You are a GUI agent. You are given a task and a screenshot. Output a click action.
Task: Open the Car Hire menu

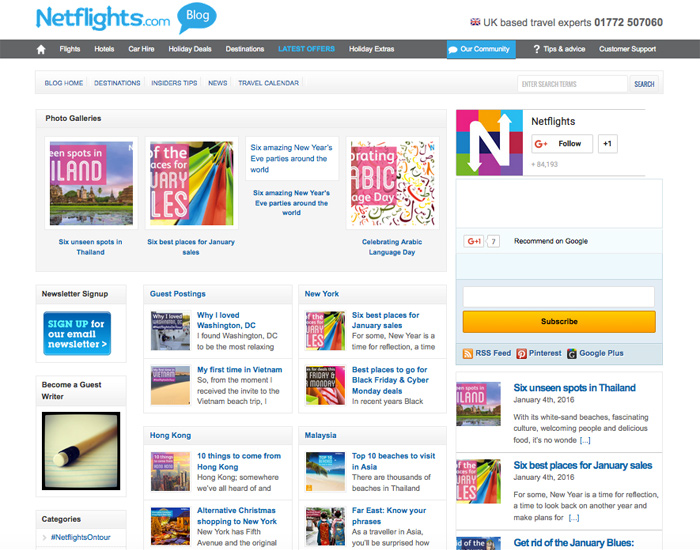(x=142, y=49)
